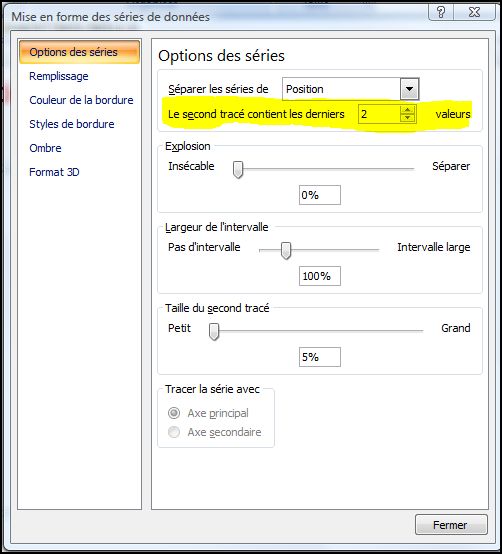Close the dialog with the X icon

(474, 12)
